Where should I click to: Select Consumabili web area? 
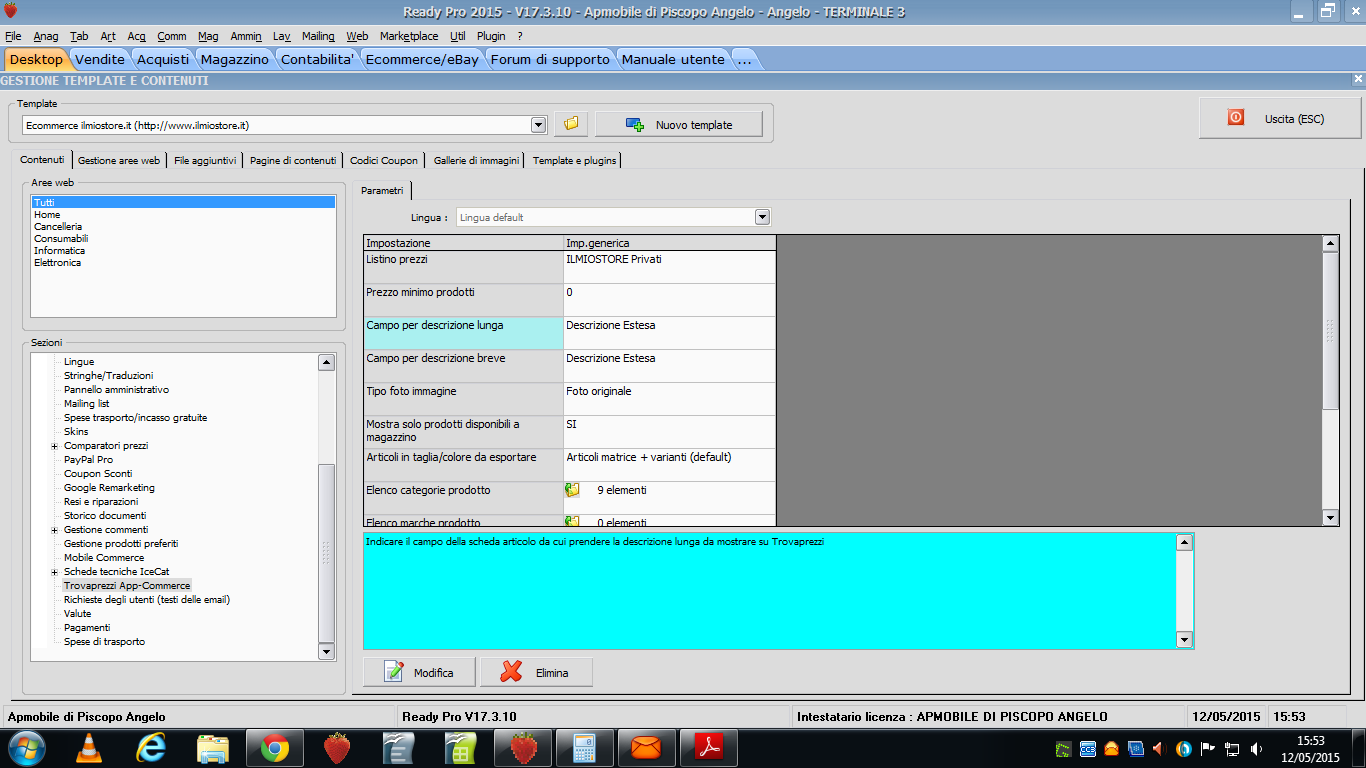pos(61,239)
